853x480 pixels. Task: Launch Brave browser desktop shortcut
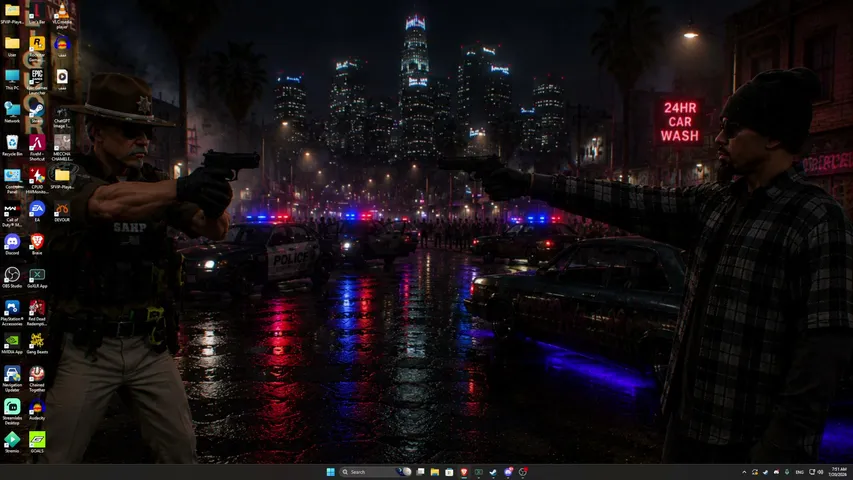37,245
